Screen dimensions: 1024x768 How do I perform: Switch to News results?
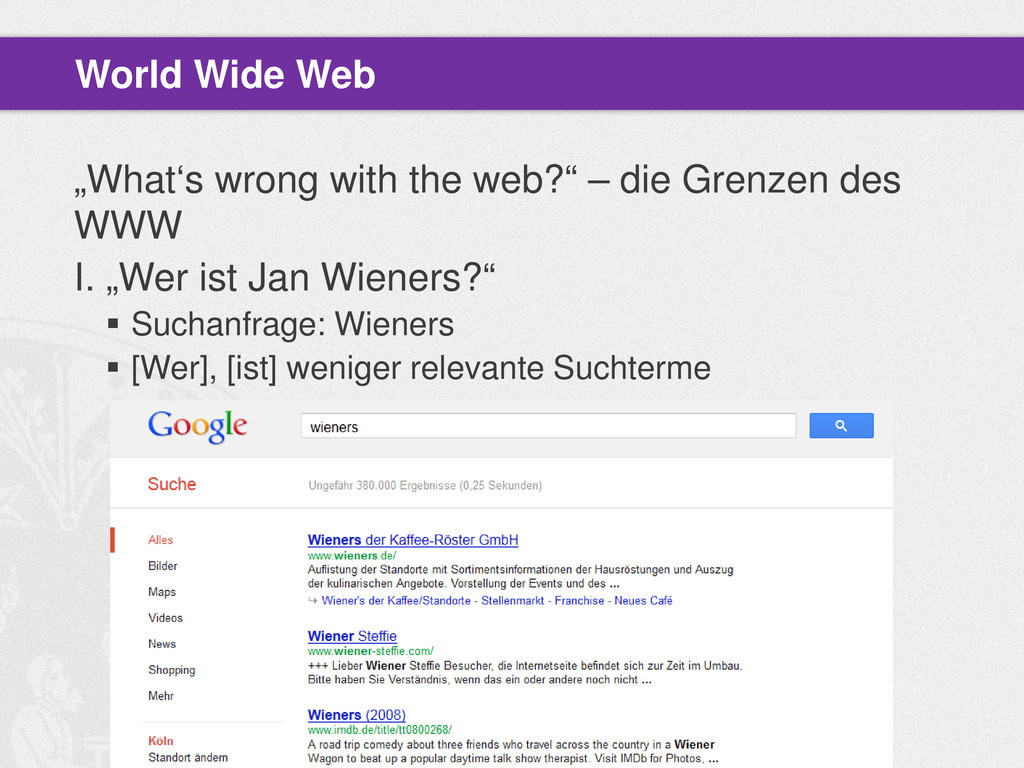pos(162,644)
